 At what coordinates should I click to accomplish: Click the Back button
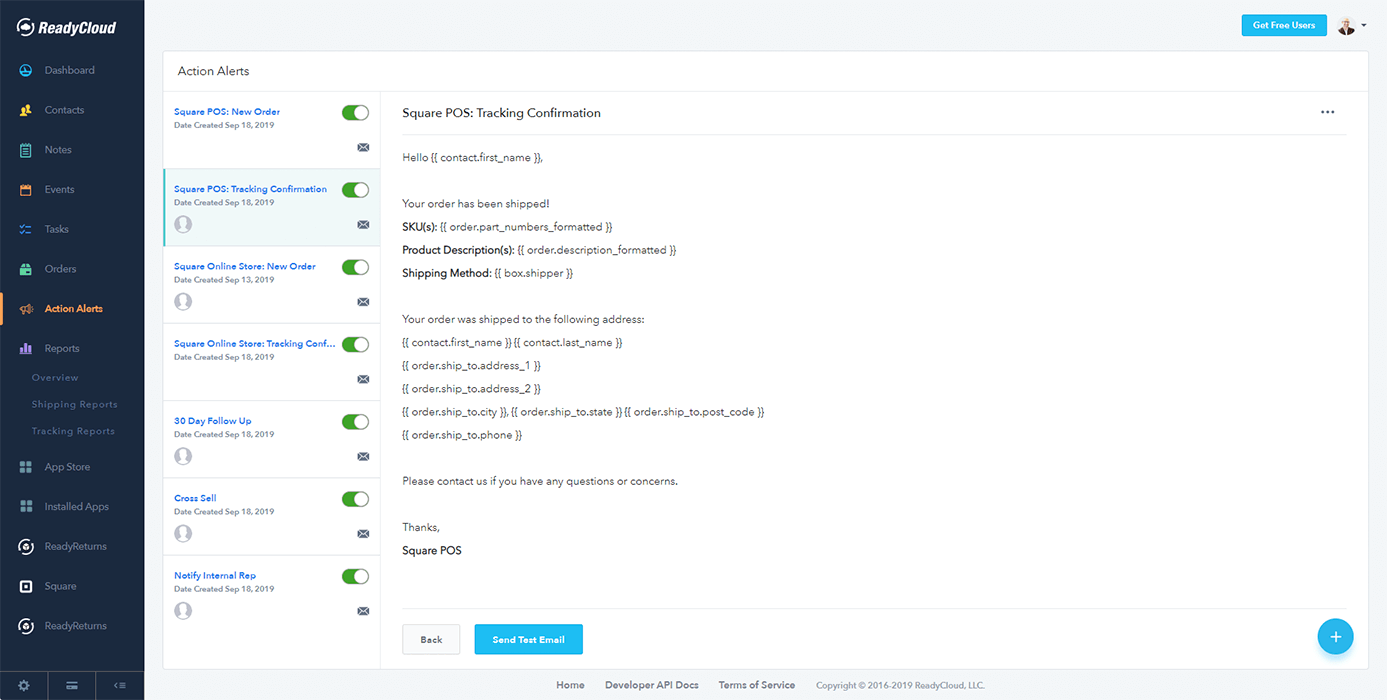click(431, 639)
